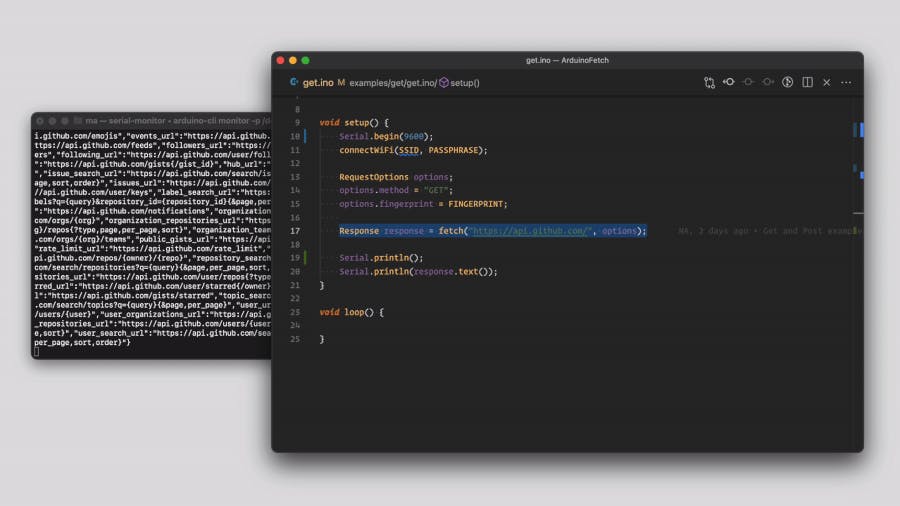900x506 pixels.
Task: Close the ArduinoFetch window with red button
Action: (280, 60)
